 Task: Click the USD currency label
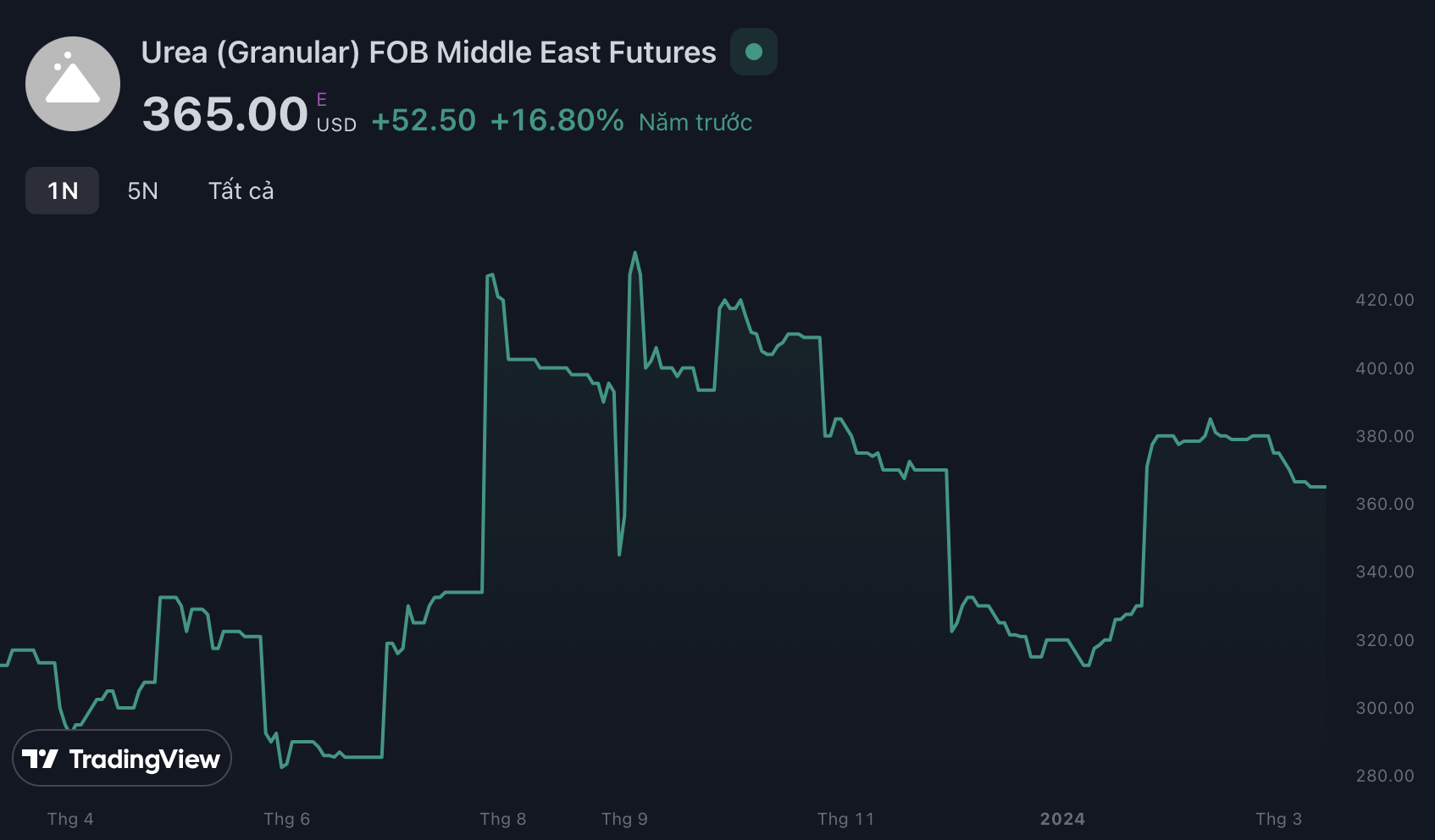point(336,124)
